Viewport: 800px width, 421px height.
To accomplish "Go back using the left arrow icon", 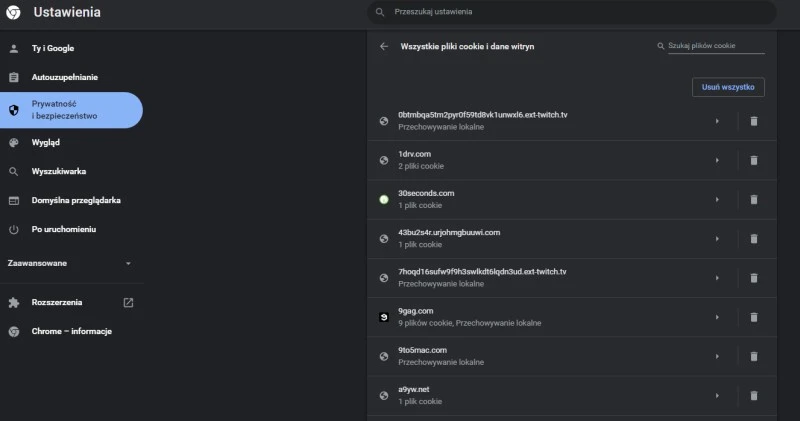I will click(384, 46).
